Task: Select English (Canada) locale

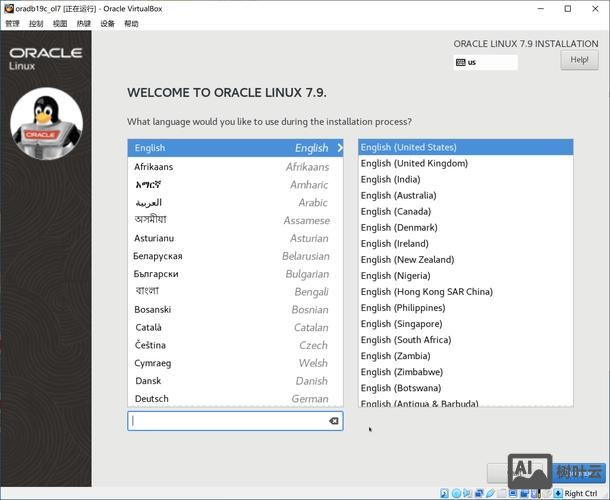Action: [x=396, y=212]
